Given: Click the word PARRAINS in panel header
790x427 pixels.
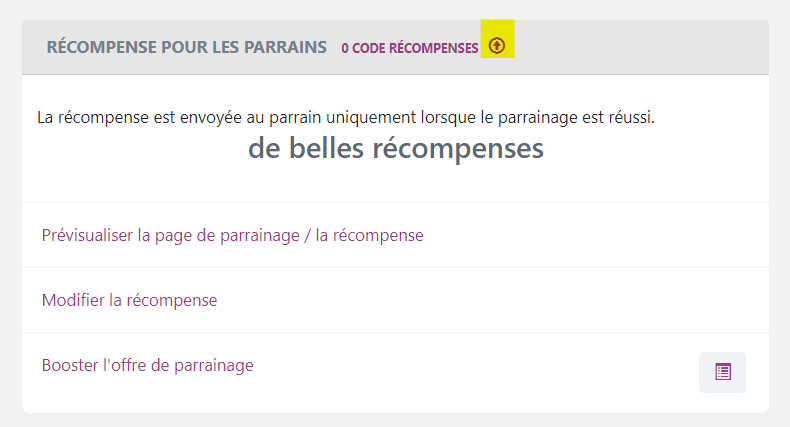Looking at the screenshot, I should coord(286,47).
